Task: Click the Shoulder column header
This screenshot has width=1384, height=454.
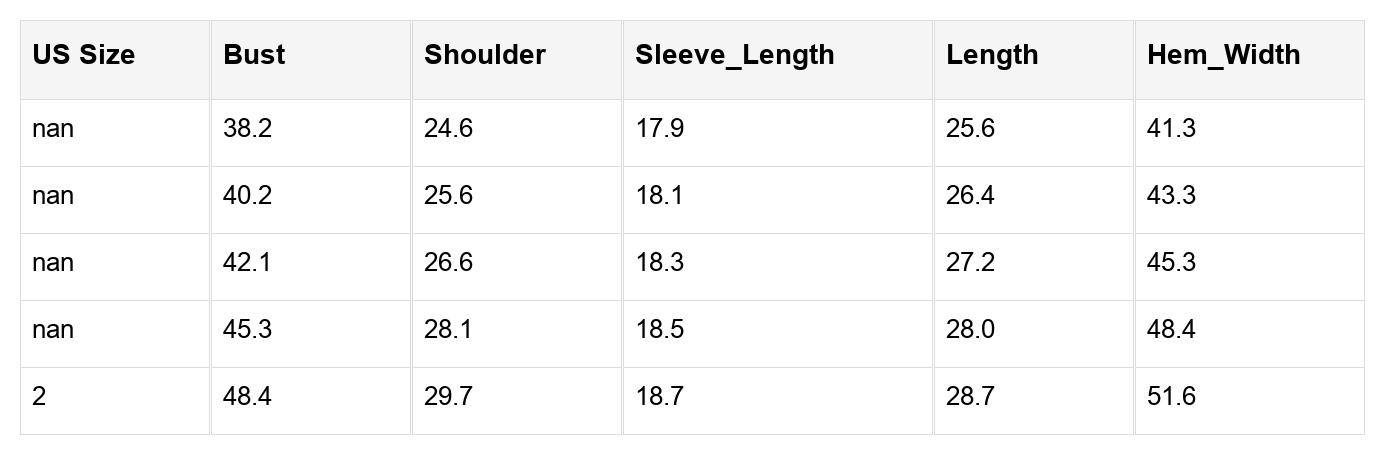Action: 485,55
